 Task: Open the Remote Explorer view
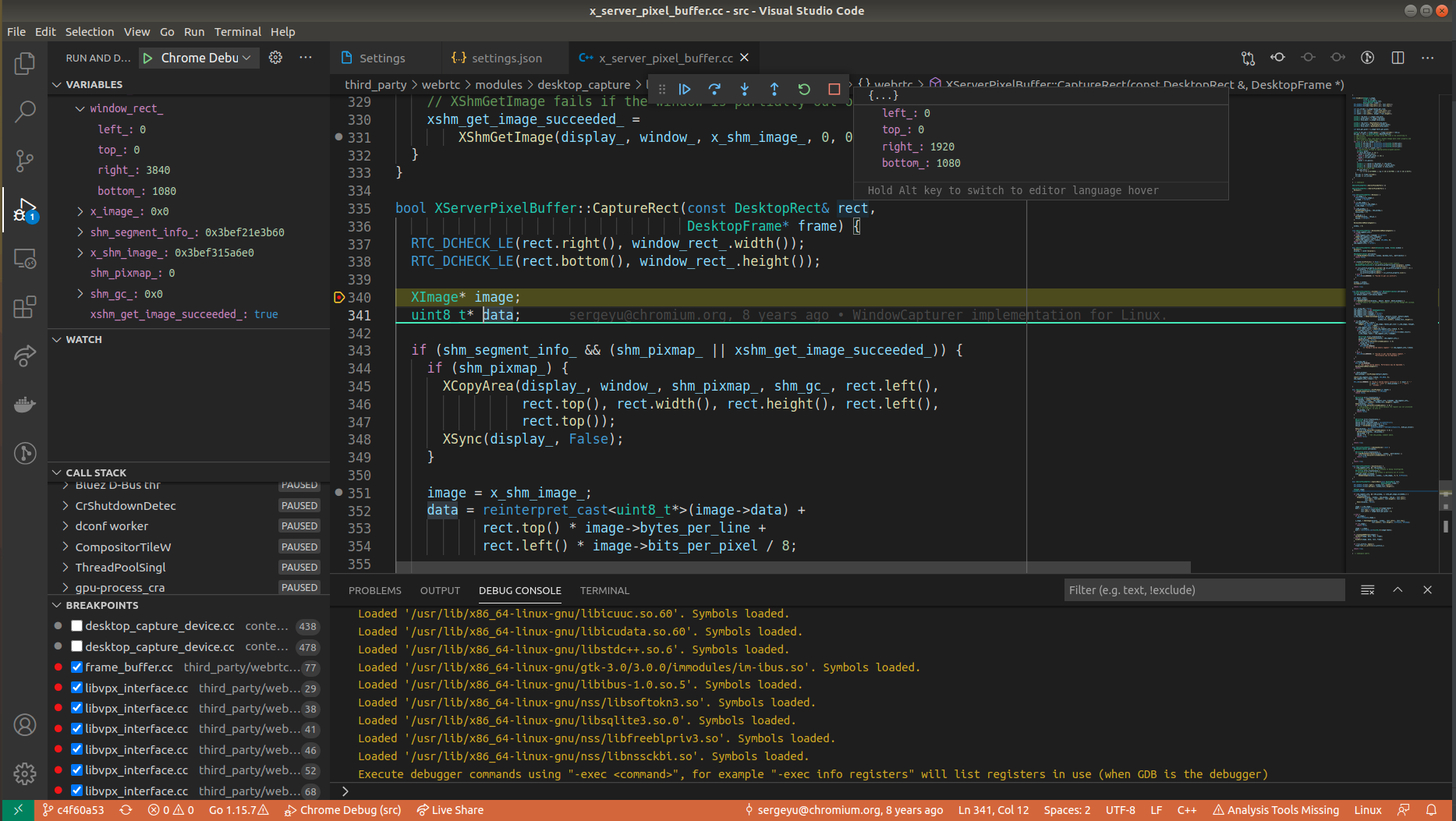25,259
